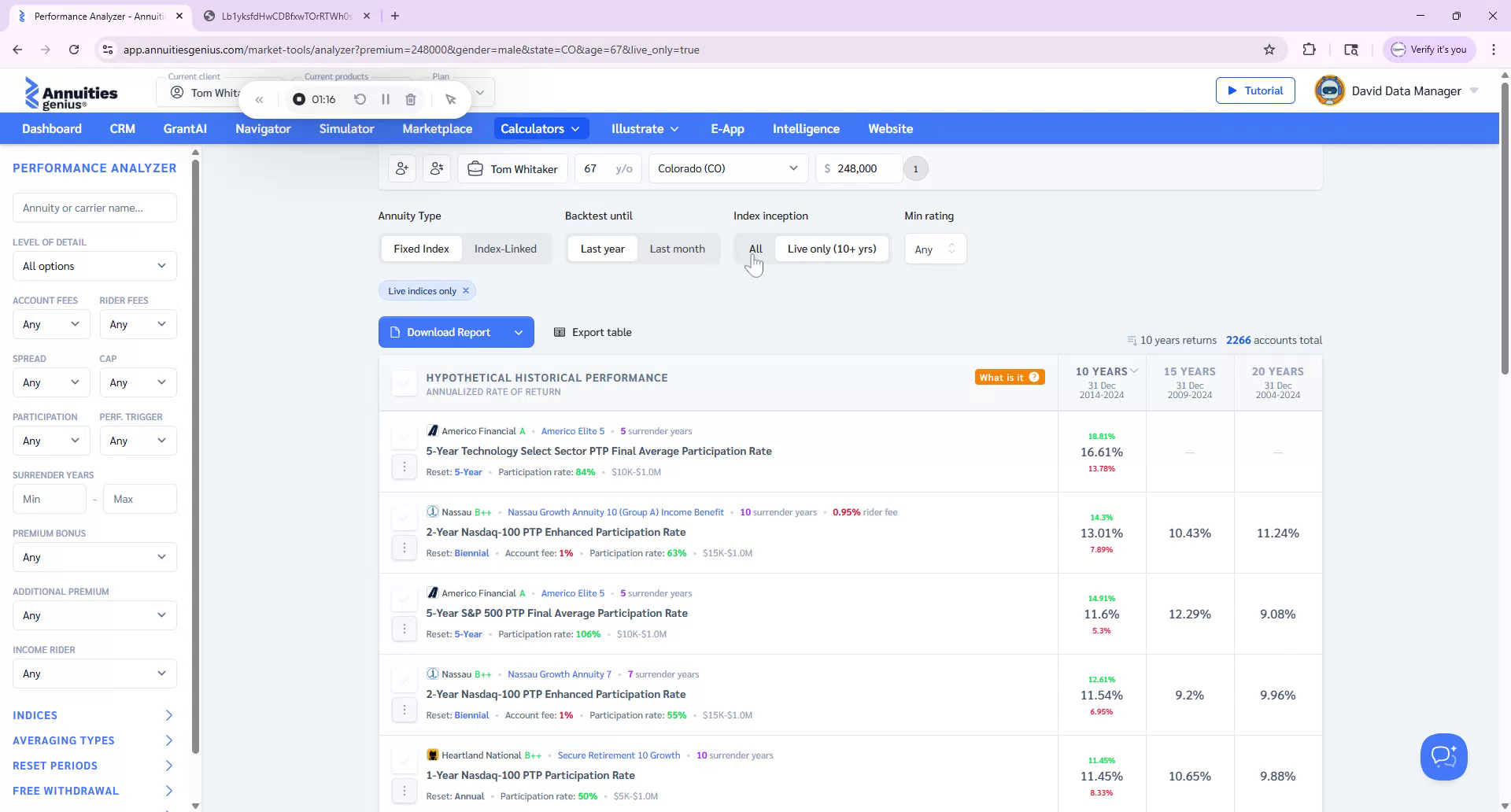This screenshot has width=1511, height=812.
Task: Pause the 01:16 recording
Action: click(x=386, y=99)
